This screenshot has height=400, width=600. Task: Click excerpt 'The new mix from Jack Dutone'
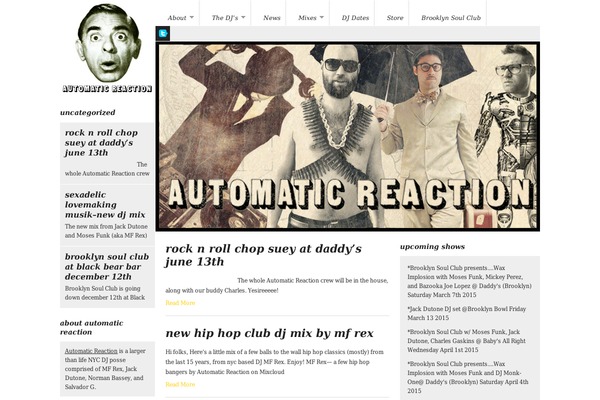(x=106, y=231)
